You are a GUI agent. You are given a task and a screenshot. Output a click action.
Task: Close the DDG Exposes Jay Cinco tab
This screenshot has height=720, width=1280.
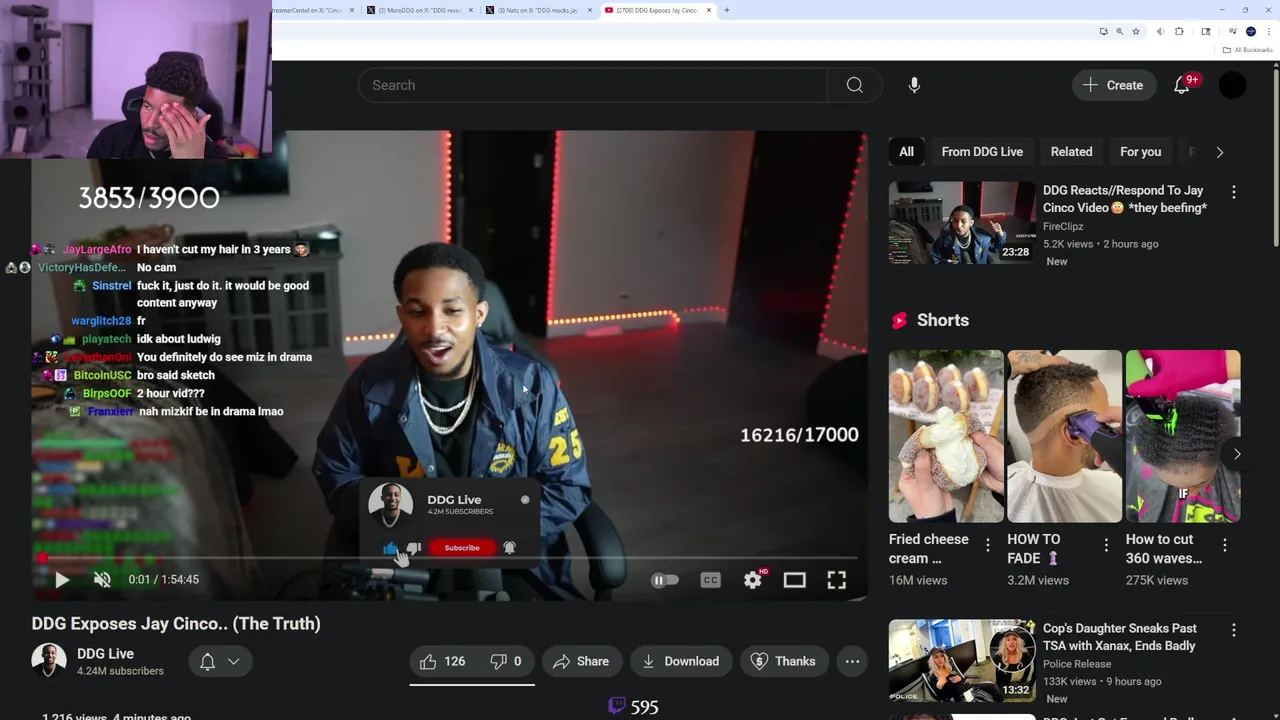point(709,10)
